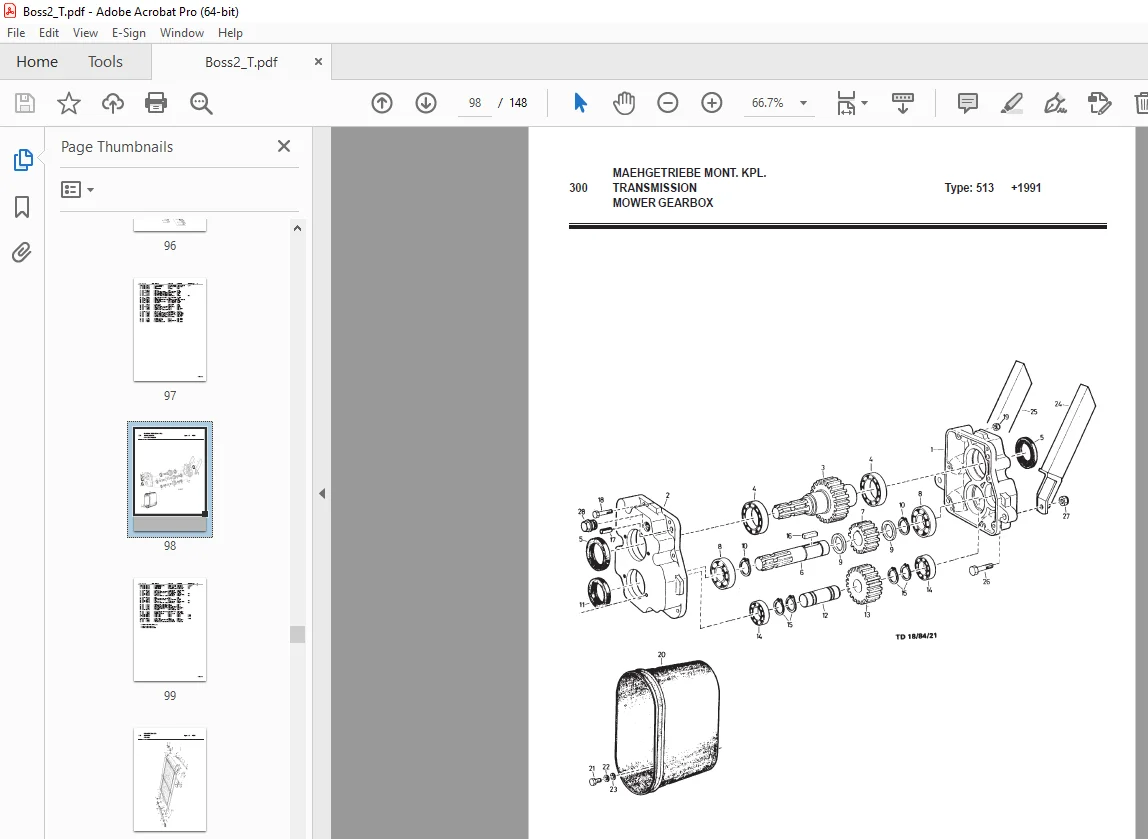Click the 66.7% zoom value field

[767, 103]
